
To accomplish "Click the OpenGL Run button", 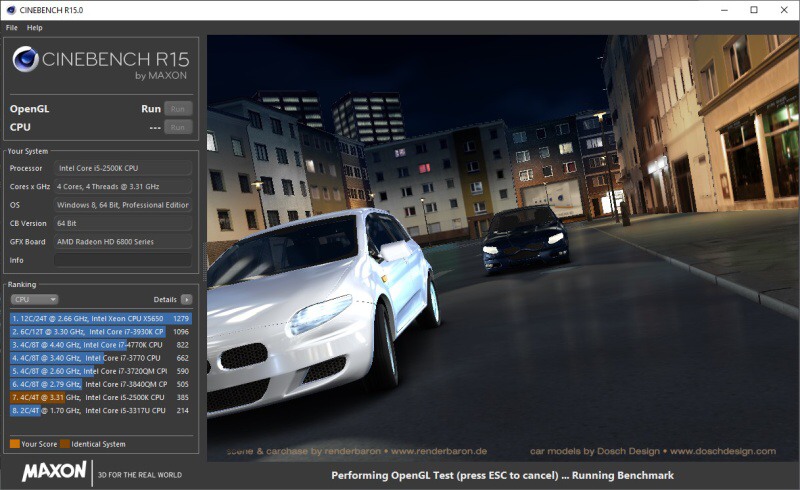I will click(x=178, y=109).
